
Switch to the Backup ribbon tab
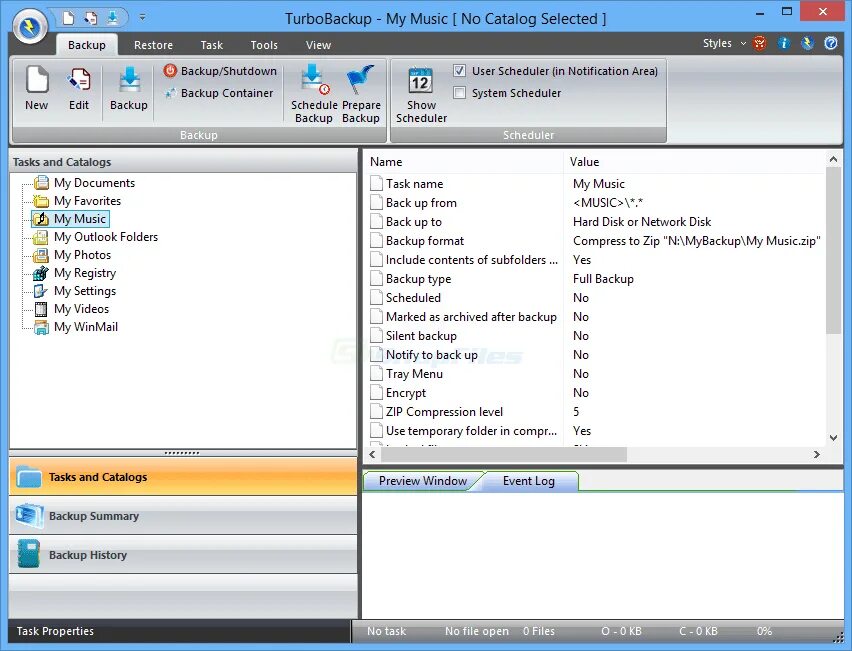click(x=87, y=45)
